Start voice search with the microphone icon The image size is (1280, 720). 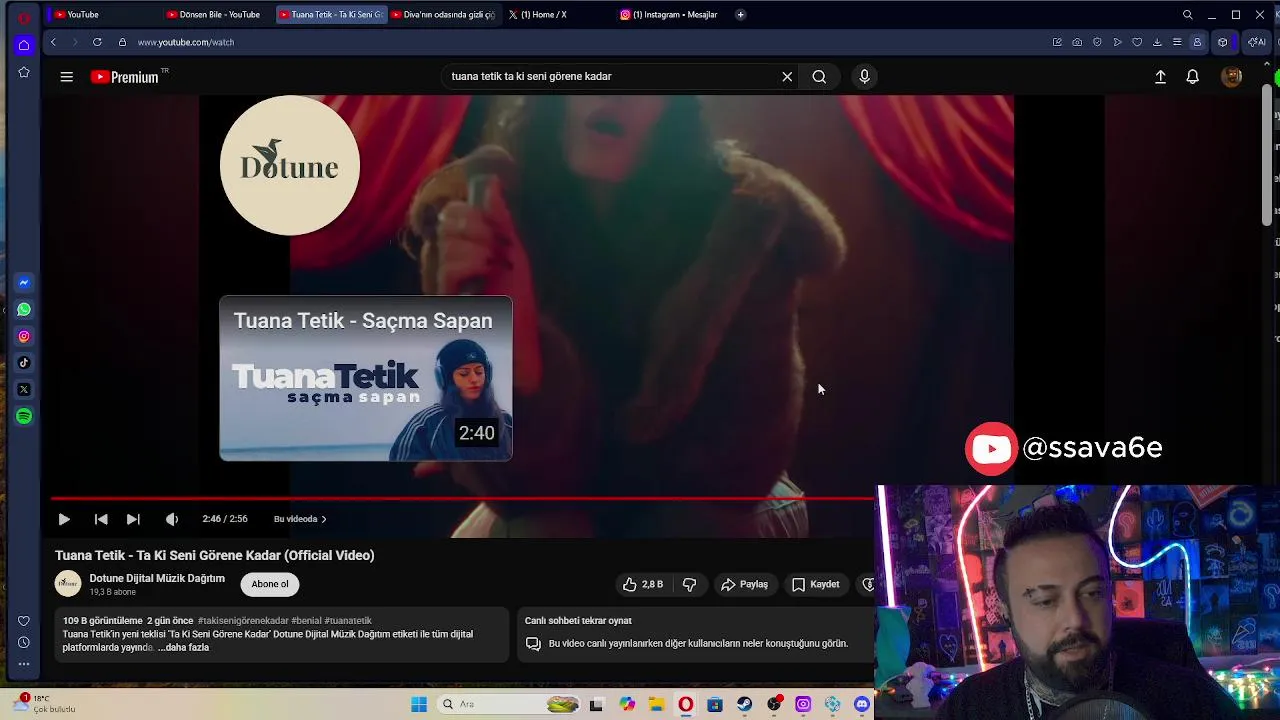point(865,76)
